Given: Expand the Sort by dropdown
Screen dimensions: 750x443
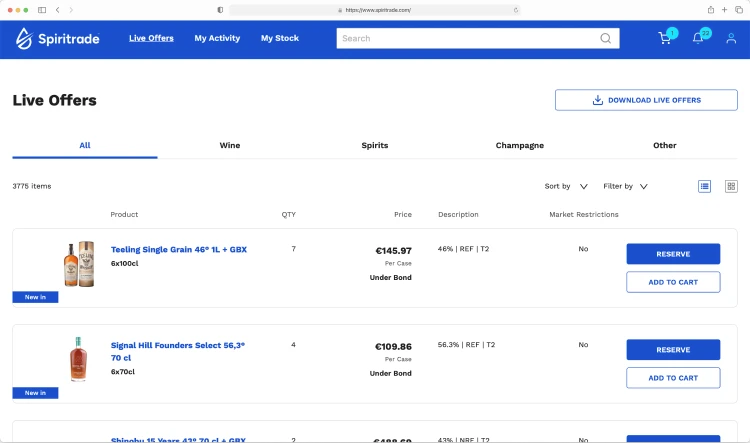Looking at the screenshot, I should pyautogui.click(x=565, y=186).
